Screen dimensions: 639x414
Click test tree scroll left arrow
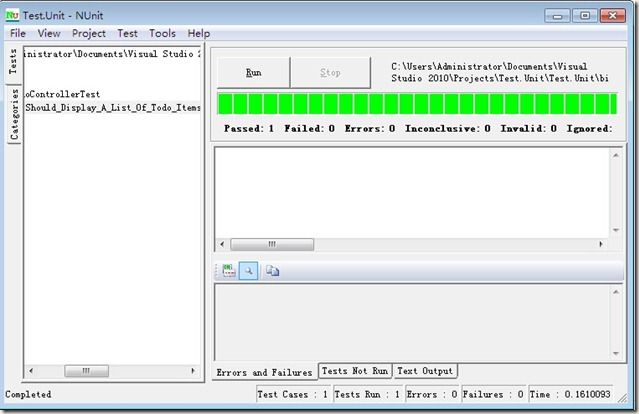31,371
